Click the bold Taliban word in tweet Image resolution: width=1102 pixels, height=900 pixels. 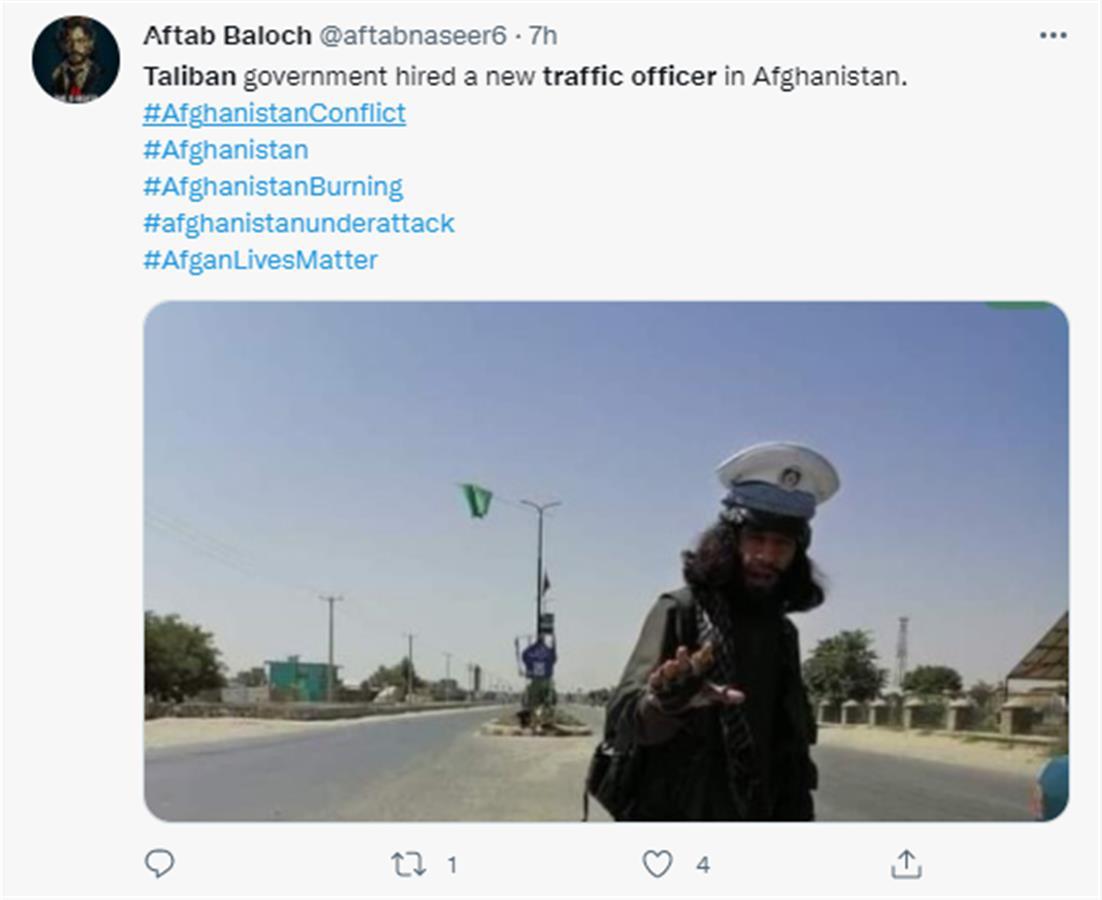(190, 76)
